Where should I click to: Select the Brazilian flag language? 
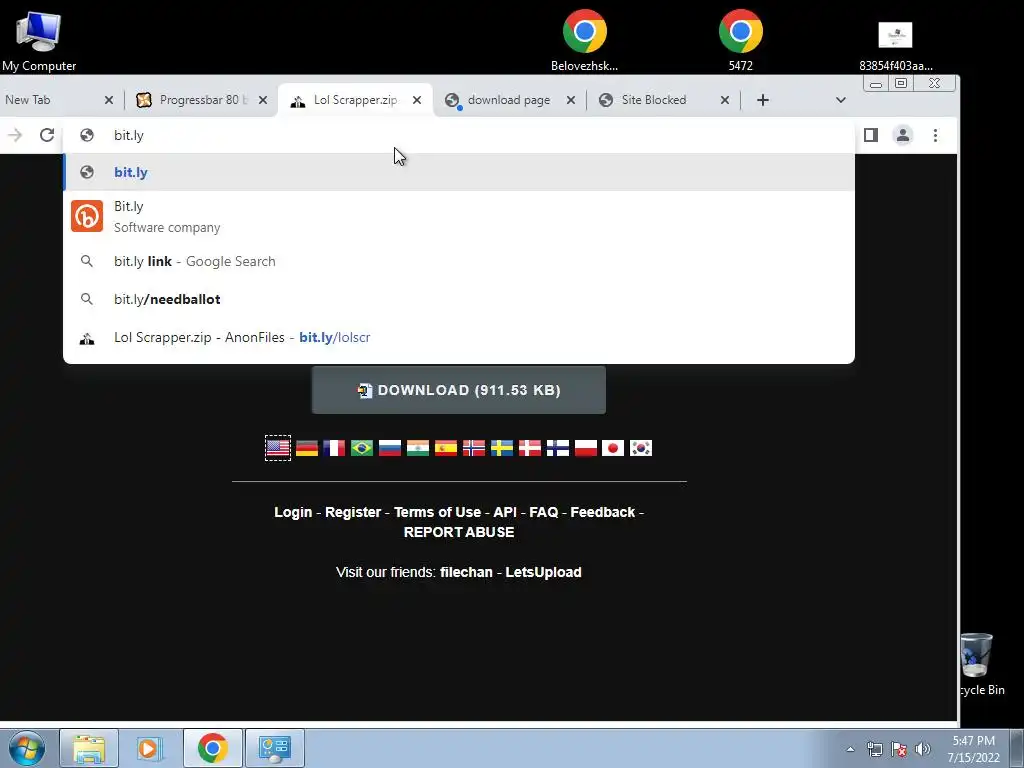[362, 448]
